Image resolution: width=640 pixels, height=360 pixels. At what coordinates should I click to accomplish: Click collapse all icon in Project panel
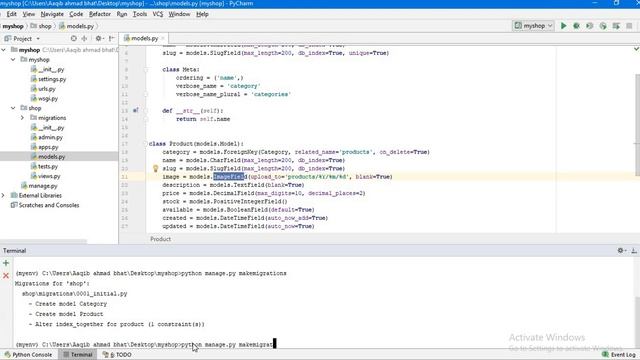pos(84,38)
